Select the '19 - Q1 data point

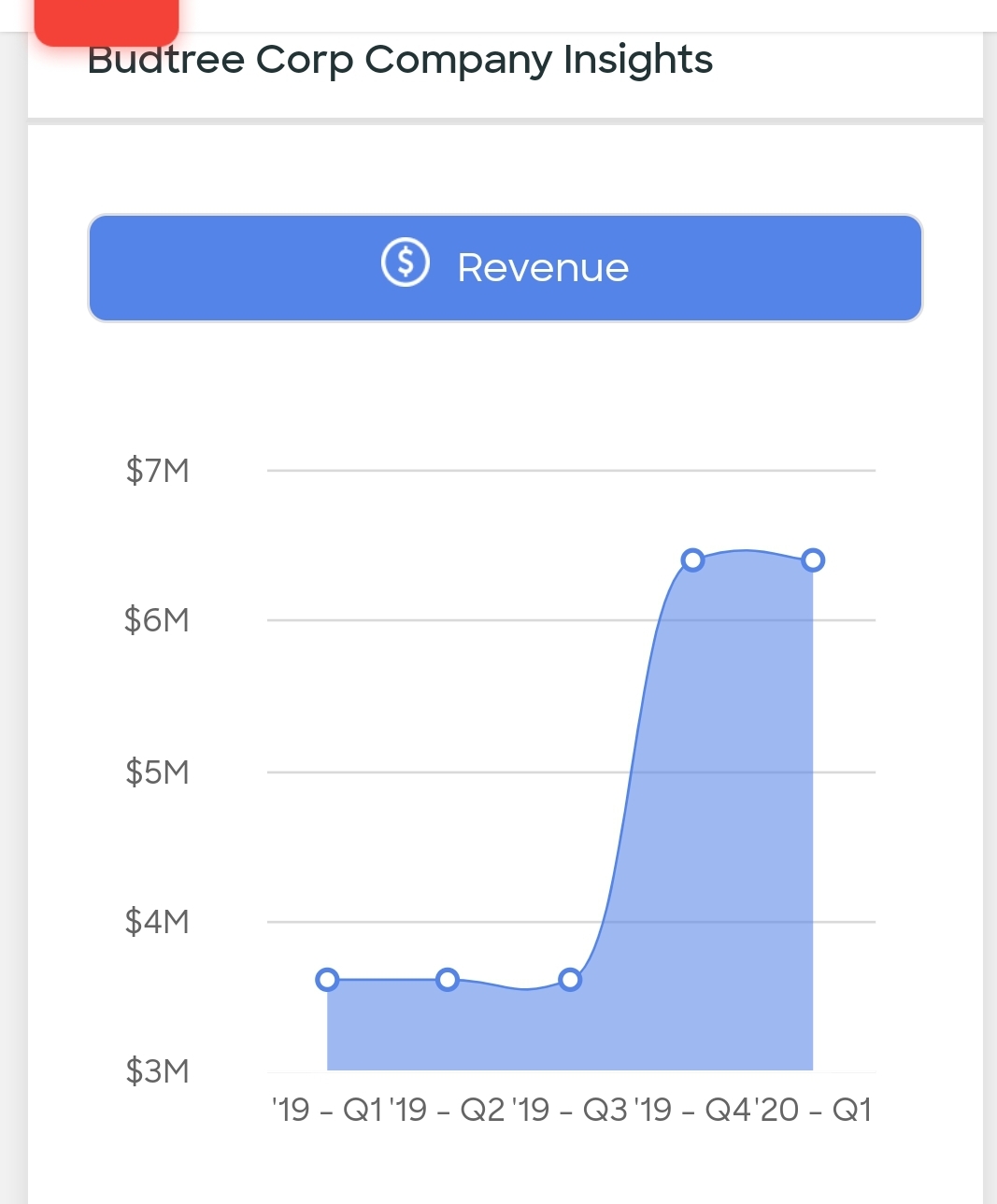(327, 980)
